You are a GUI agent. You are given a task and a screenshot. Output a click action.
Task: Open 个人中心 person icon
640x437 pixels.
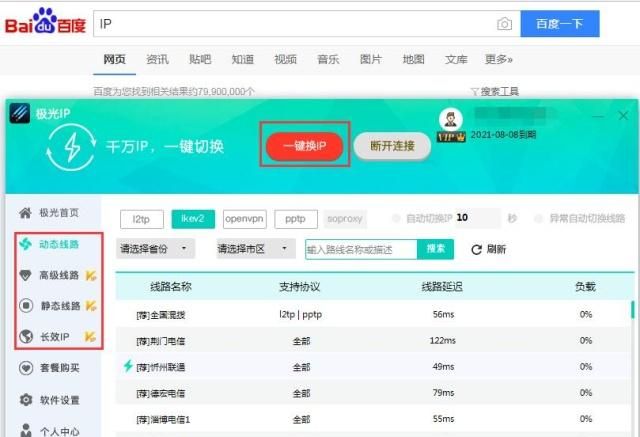(x=26, y=430)
